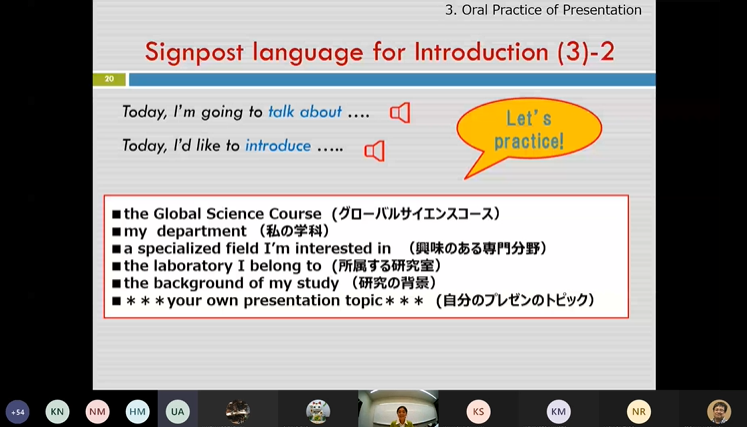Select the KN participant avatar

click(x=57, y=412)
